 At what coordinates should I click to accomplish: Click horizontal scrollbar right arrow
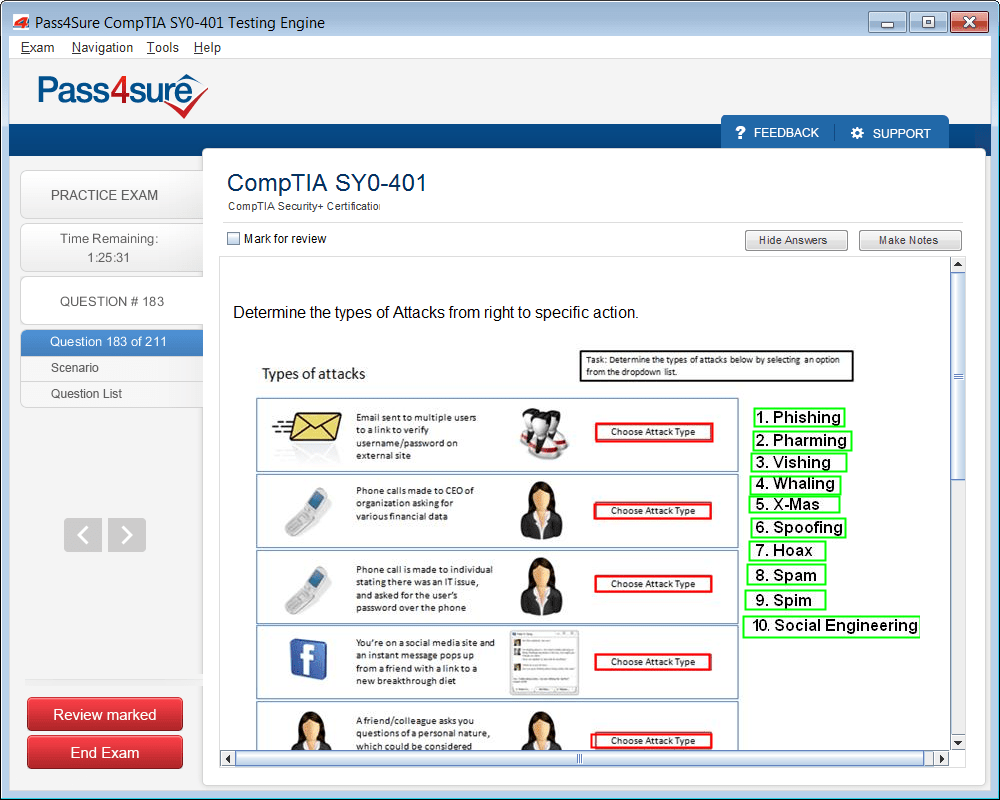tap(941, 759)
